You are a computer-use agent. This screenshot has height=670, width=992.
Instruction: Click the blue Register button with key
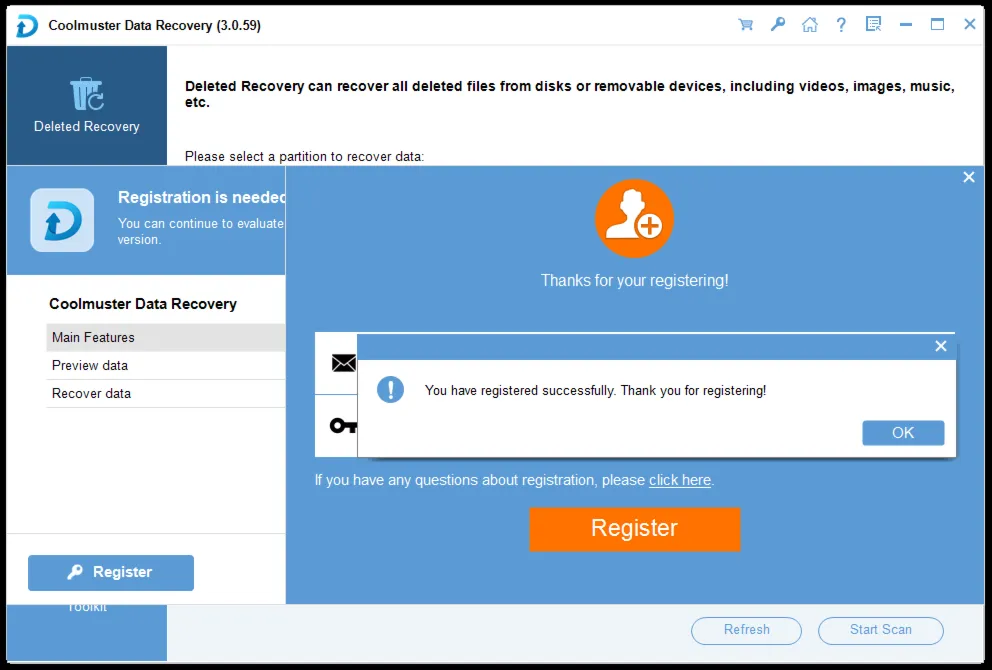coord(111,573)
